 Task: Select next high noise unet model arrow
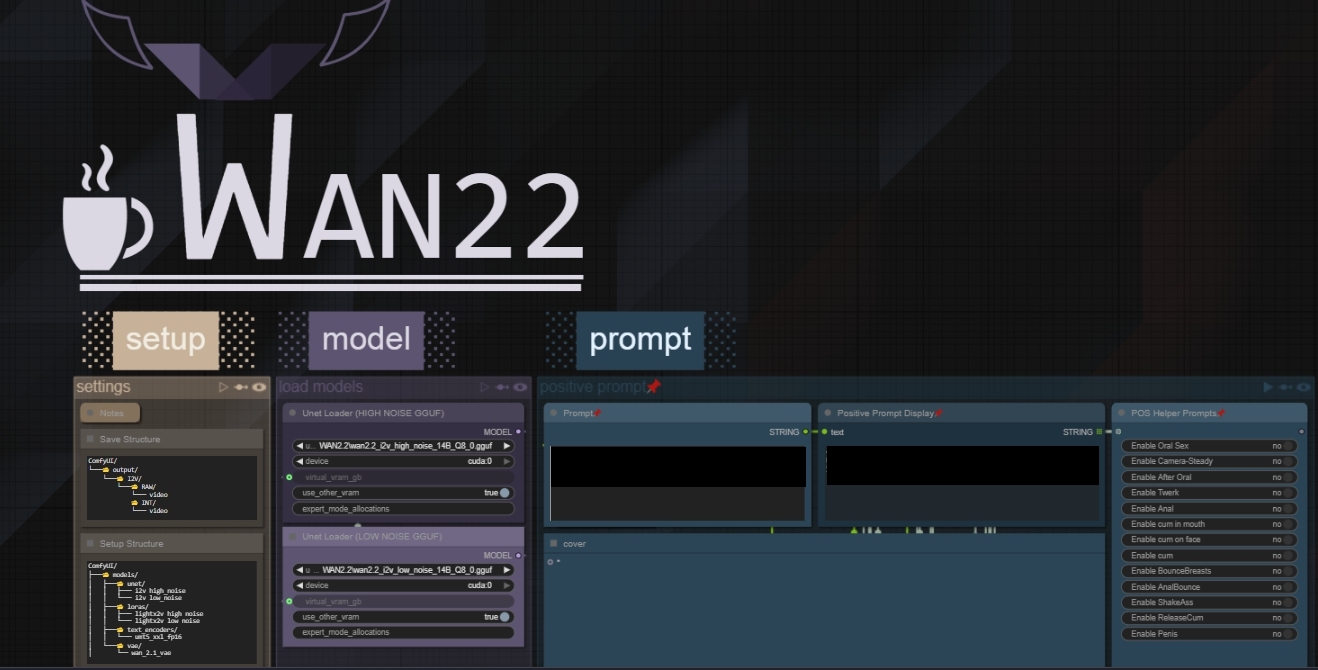507,446
